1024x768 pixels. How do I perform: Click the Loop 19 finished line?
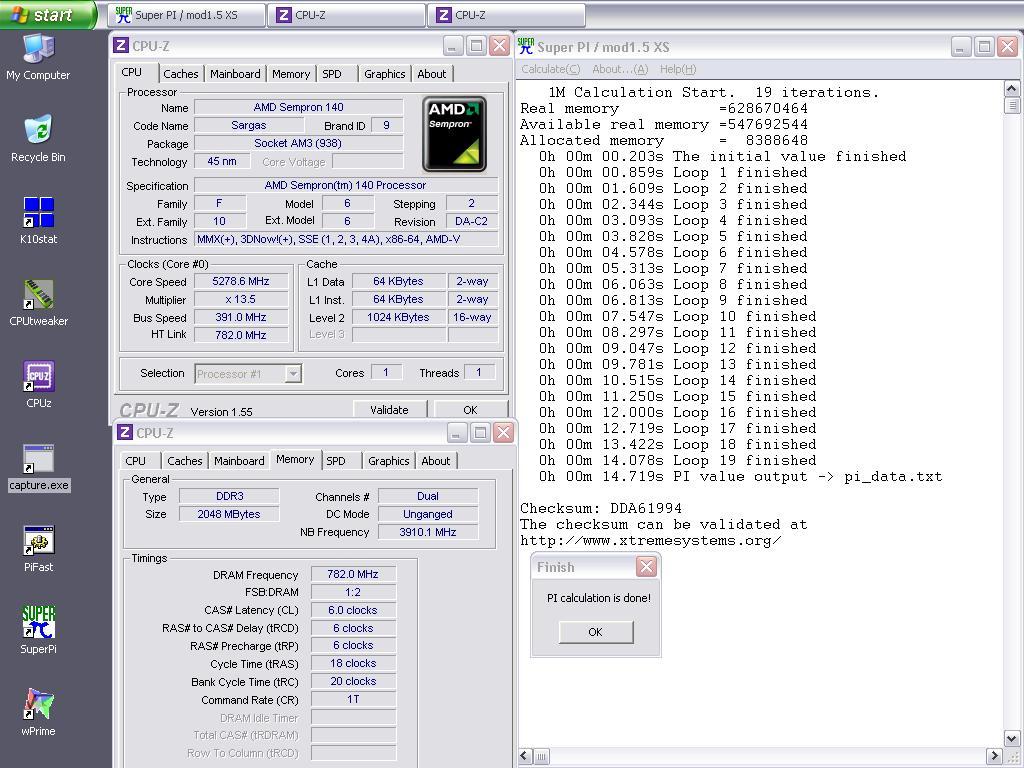677,460
